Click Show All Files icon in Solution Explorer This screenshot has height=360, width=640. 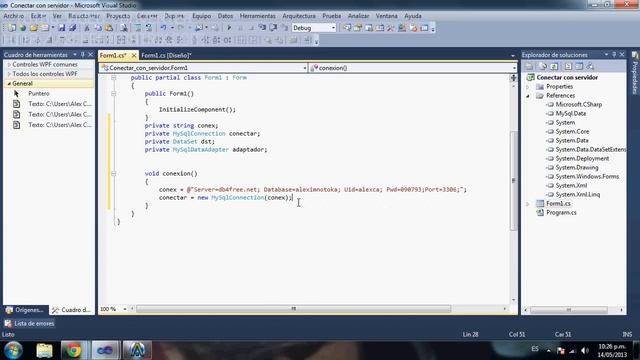543,66
